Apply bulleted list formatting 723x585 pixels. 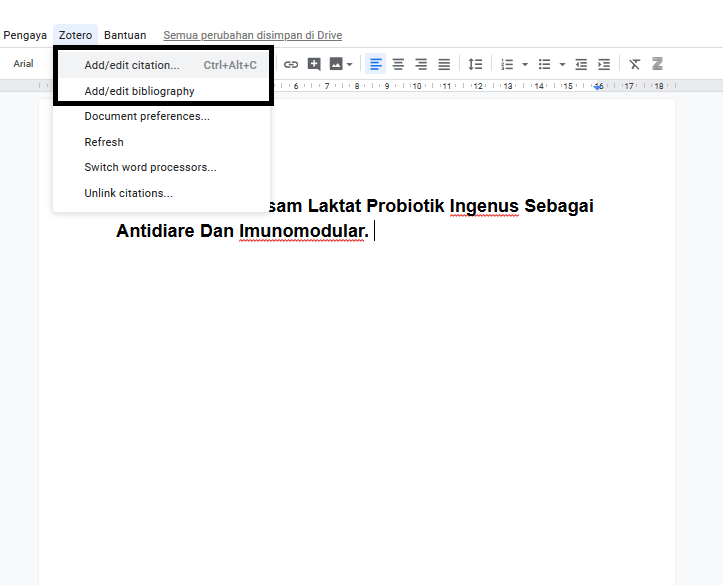[x=544, y=64]
